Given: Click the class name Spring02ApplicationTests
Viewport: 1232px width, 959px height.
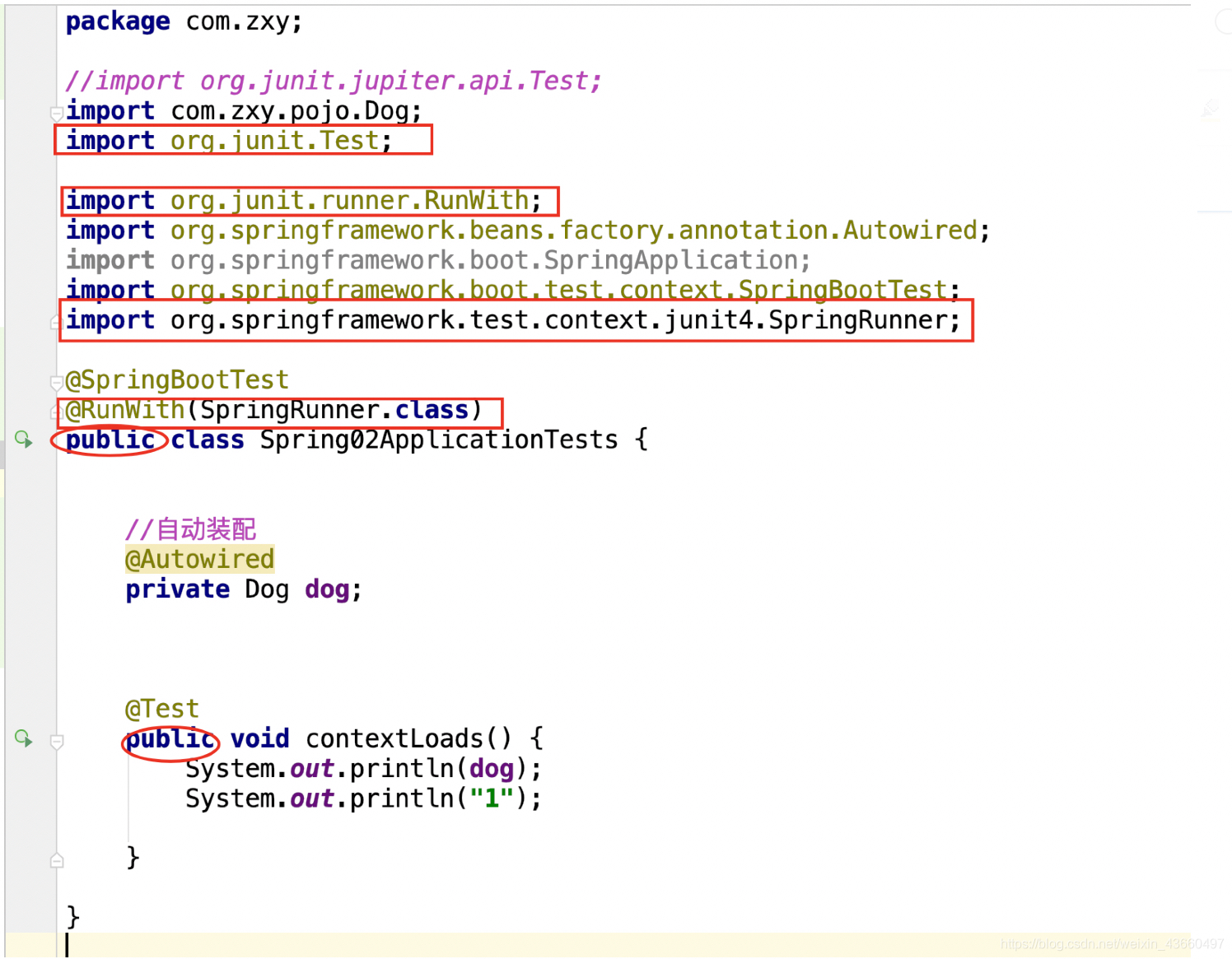Looking at the screenshot, I should (439, 440).
